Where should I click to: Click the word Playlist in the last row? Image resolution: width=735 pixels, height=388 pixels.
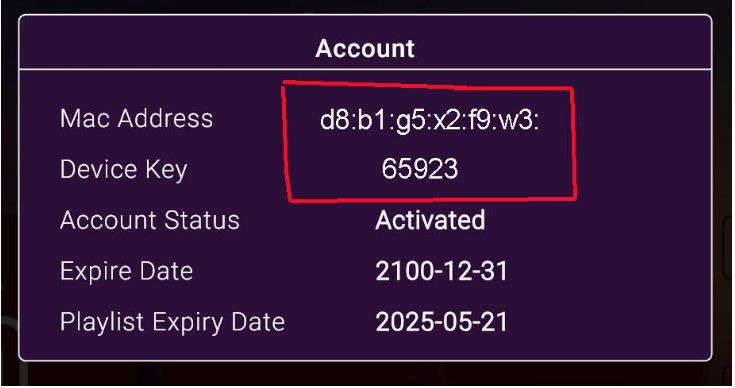pos(102,322)
